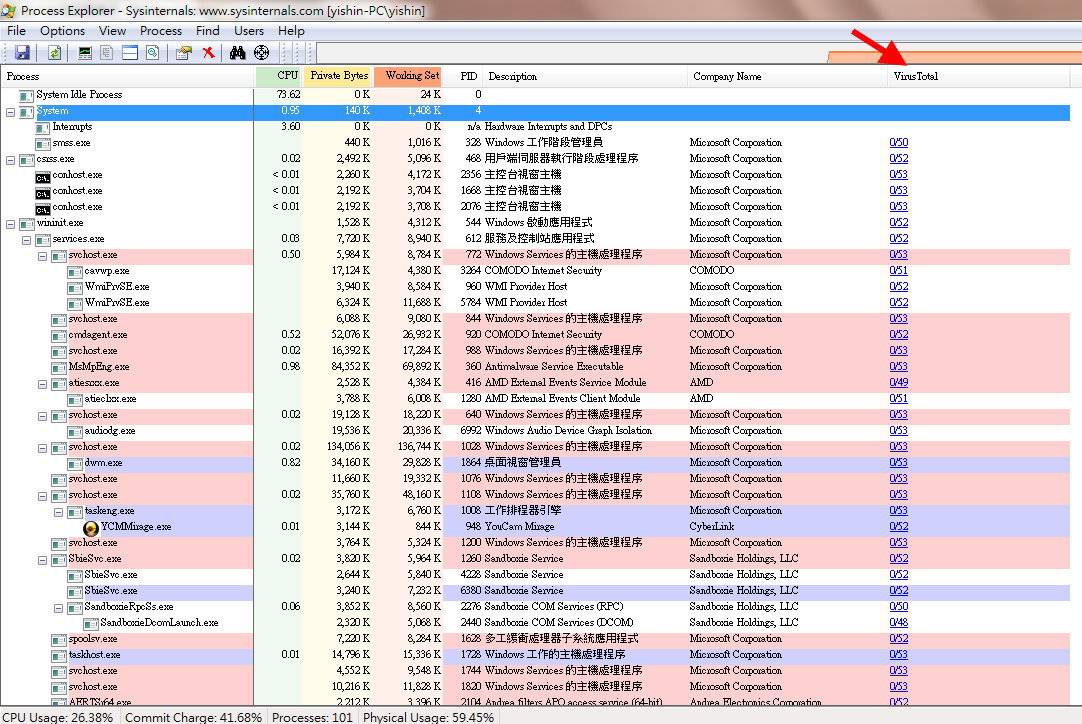Toggle process tree view icon
Image resolution: width=1082 pixels, height=724 pixels.
(106, 52)
